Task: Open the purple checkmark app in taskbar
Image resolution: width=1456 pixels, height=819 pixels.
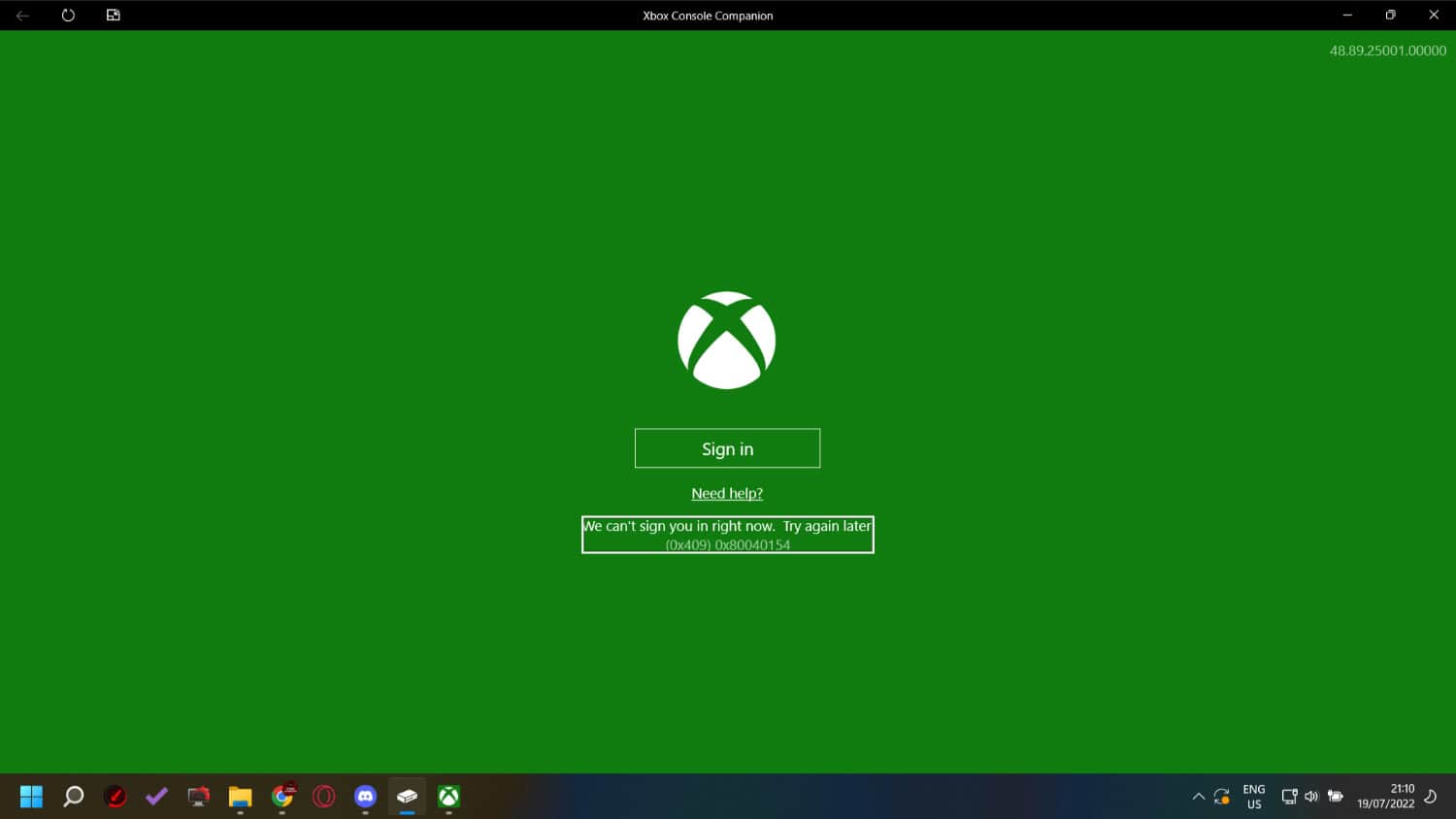Action: [156, 797]
